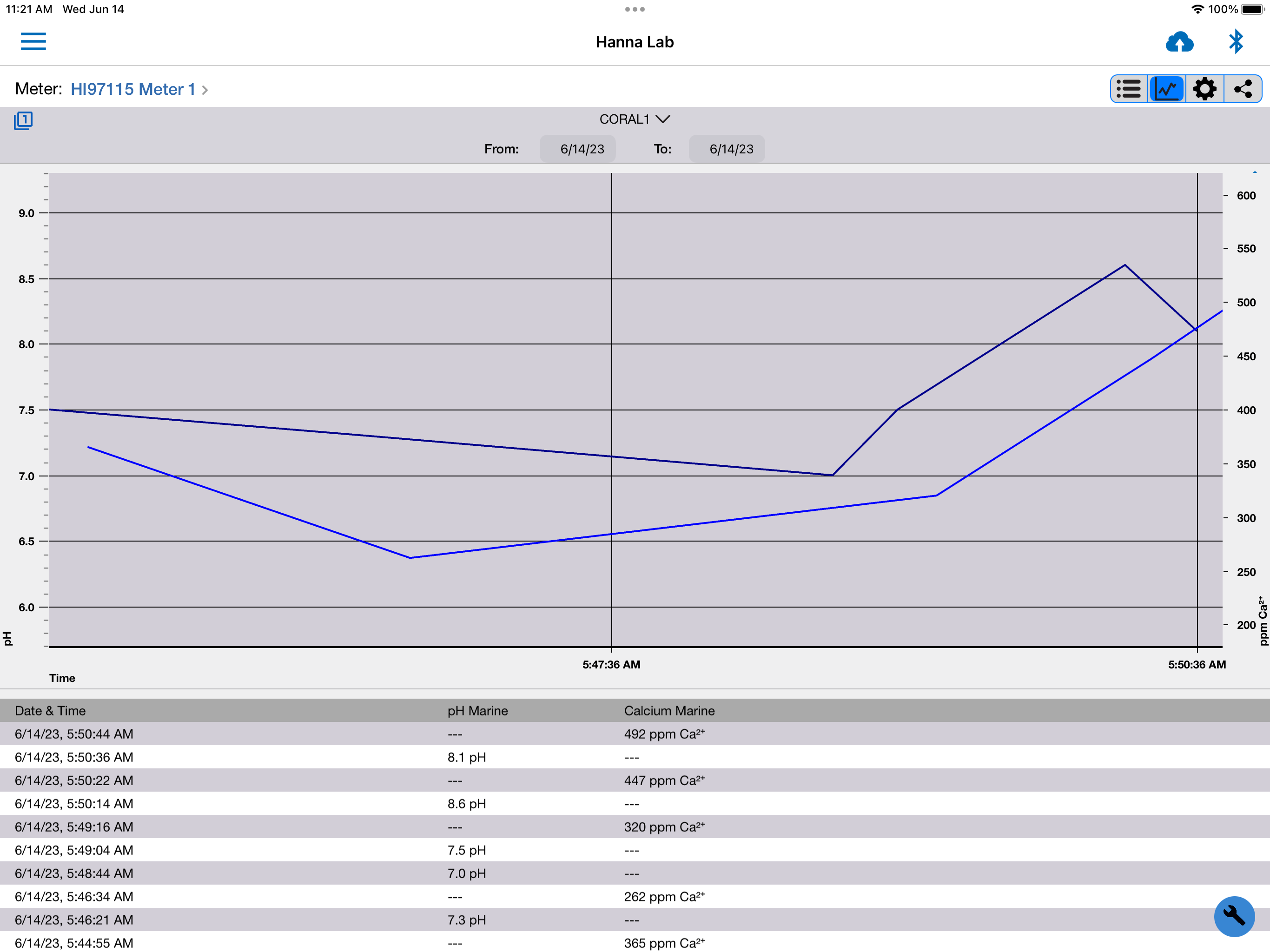The height and width of the screenshot is (952, 1270).
Task: Open meter settings gear
Action: point(1204,89)
